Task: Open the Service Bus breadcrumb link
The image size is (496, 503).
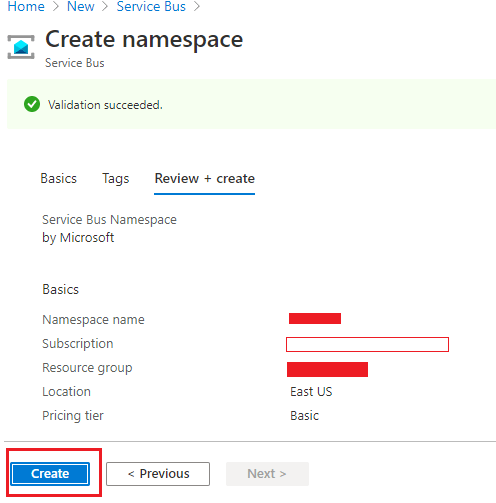Action: click(x=151, y=6)
